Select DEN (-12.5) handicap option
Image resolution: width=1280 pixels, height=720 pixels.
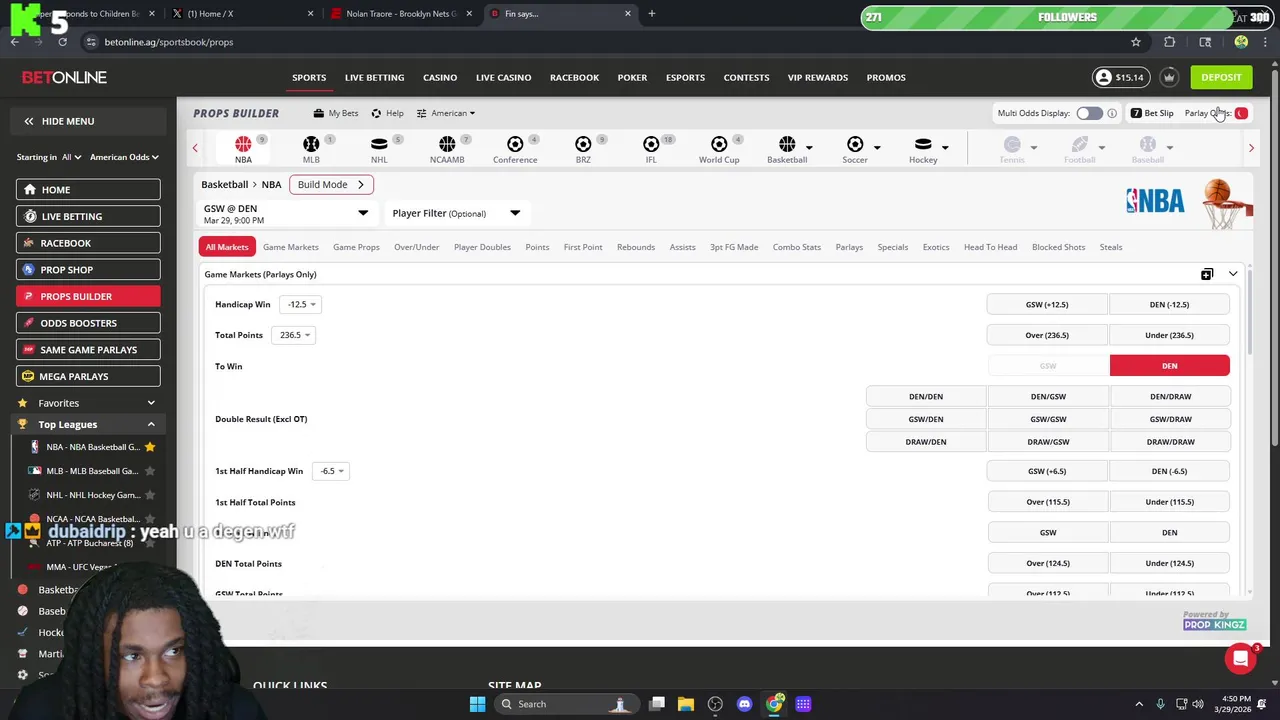pyautogui.click(x=1169, y=304)
